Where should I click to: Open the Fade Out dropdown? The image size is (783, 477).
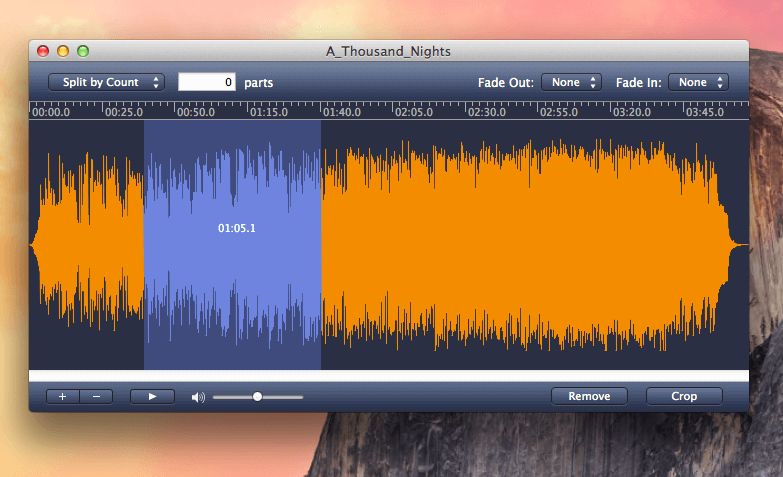click(571, 82)
